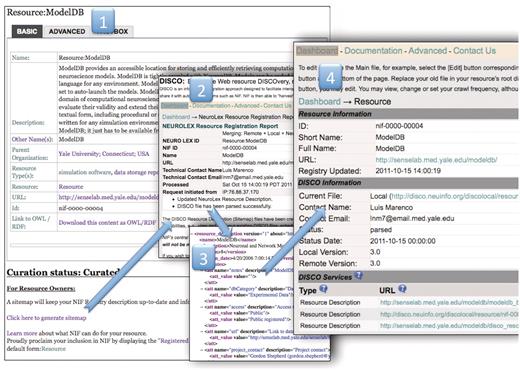
Task: Collapse the access att node in XML
Action: click(x=202, y=307)
